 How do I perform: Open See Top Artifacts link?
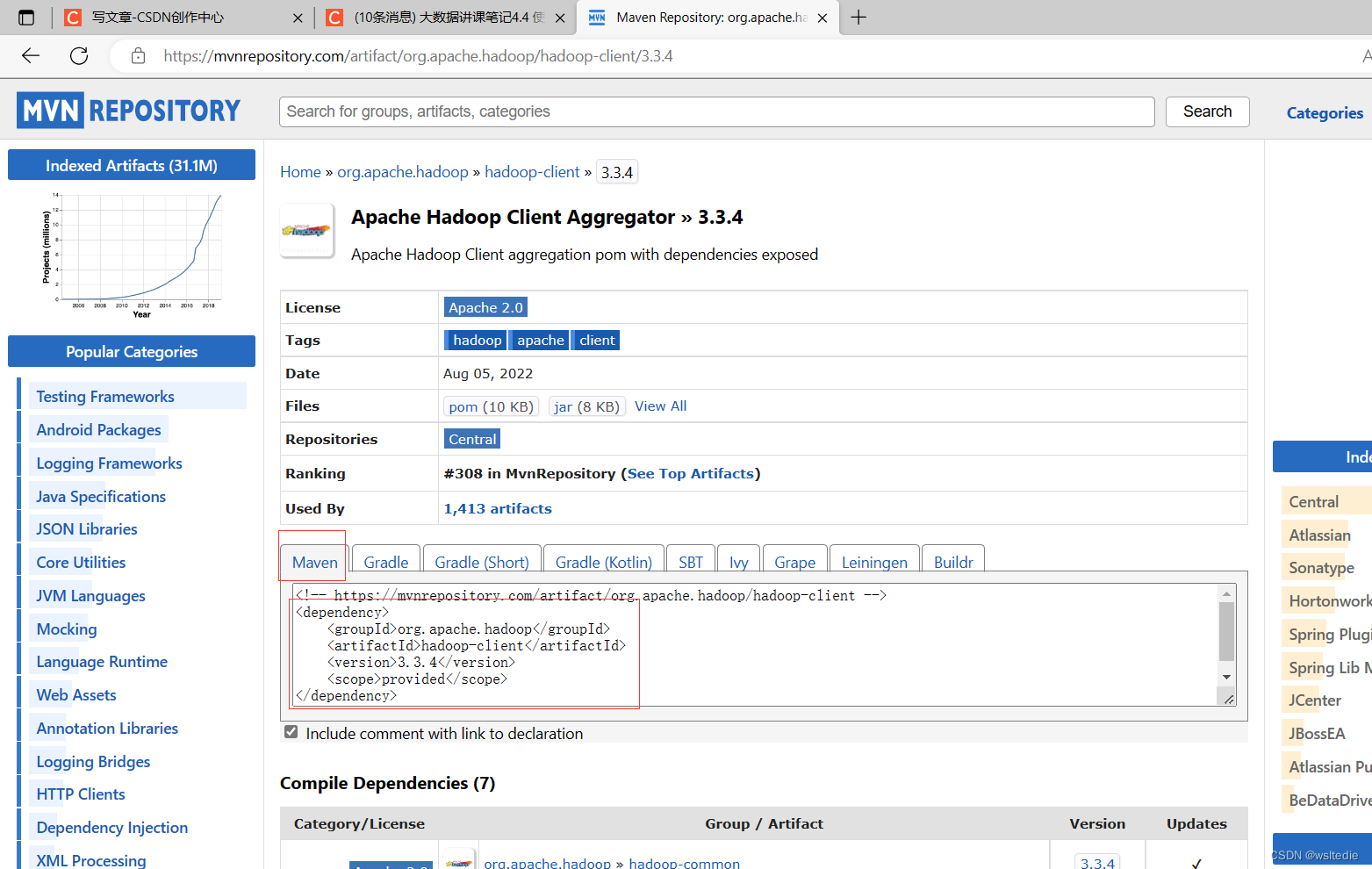[x=690, y=473]
